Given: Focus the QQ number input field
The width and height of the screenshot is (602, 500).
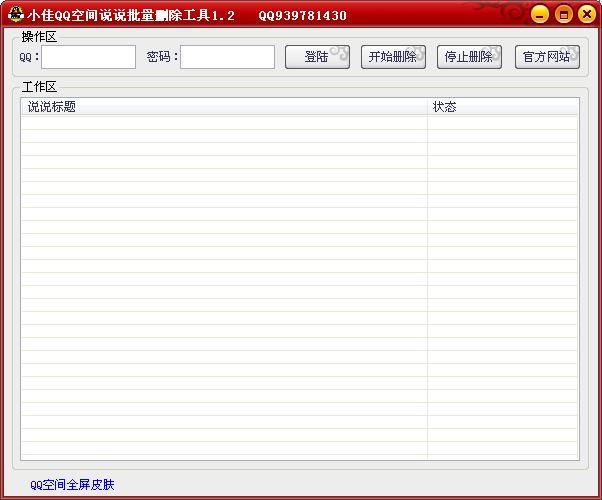Looking at the screenshot, I should click(88, 57).
